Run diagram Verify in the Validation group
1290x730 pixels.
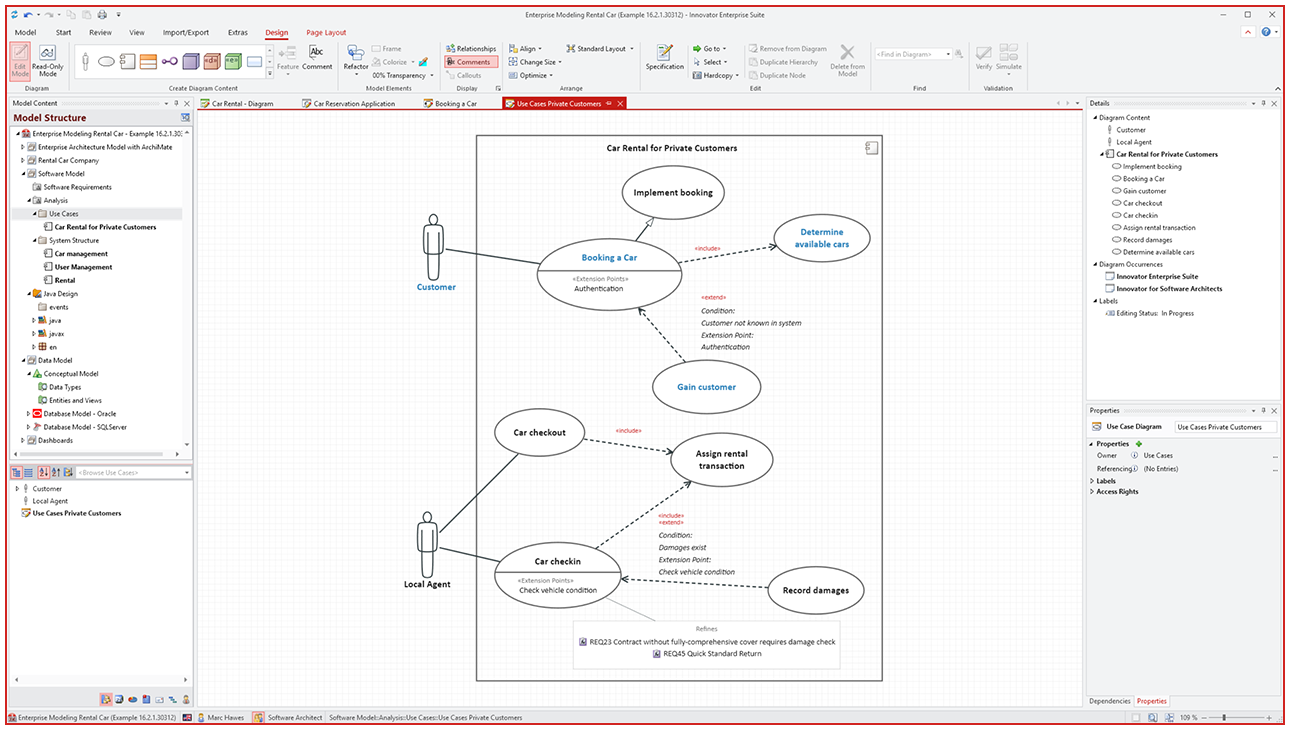coord(982,60)
